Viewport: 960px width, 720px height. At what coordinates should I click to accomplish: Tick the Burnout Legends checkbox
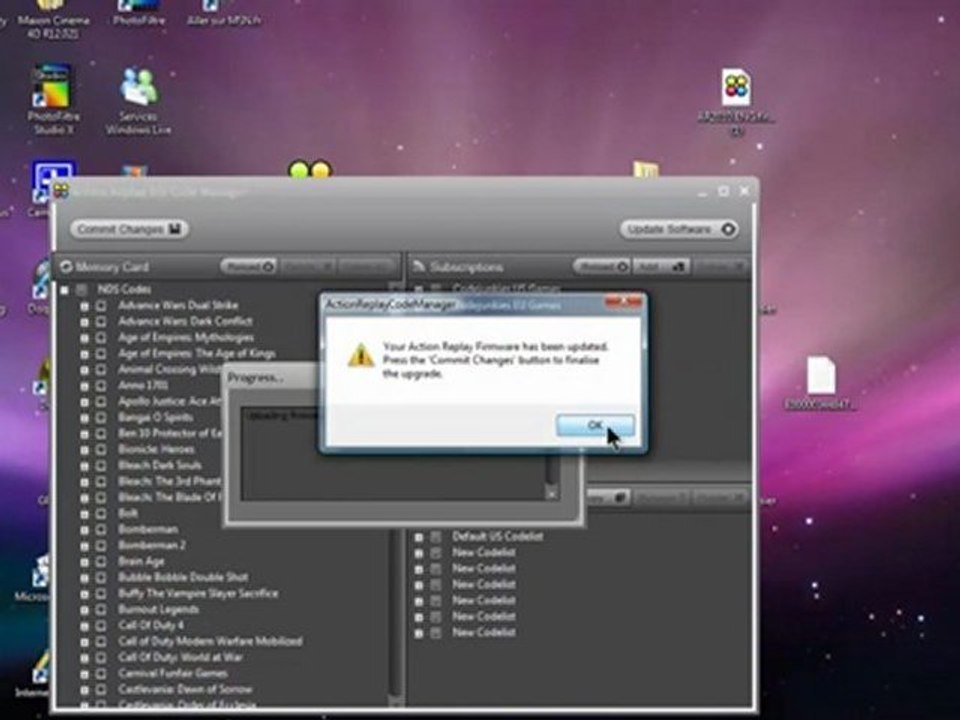[x=102, y=610]
